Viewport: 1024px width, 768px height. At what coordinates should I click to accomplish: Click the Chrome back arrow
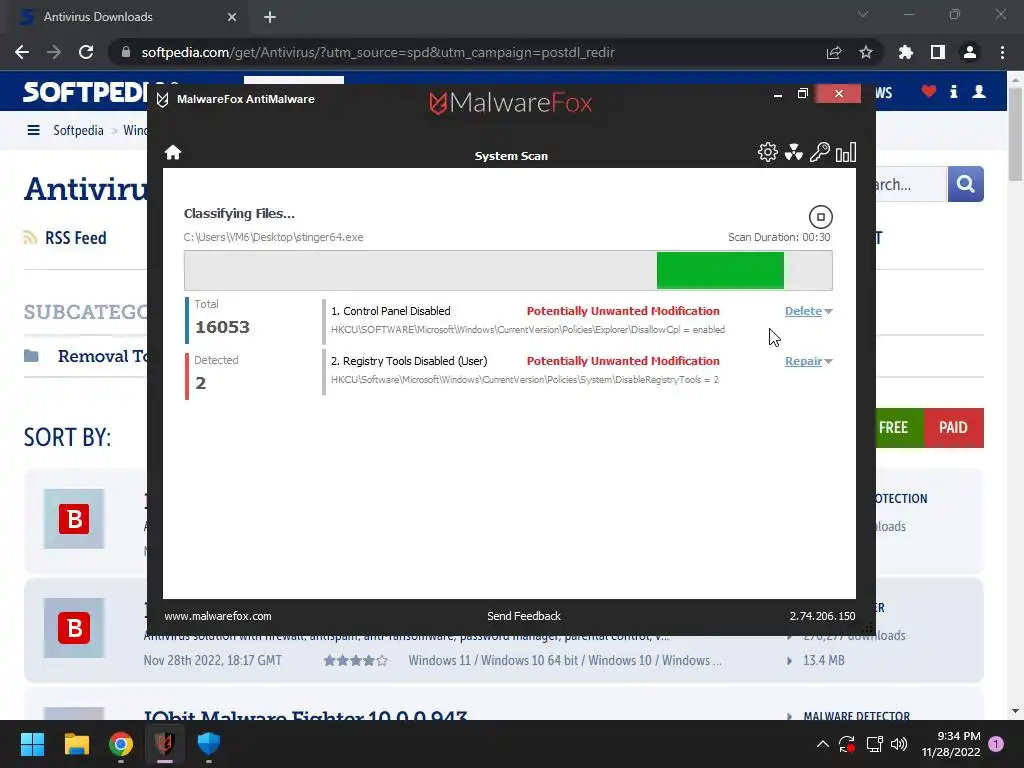coord(22,52)
